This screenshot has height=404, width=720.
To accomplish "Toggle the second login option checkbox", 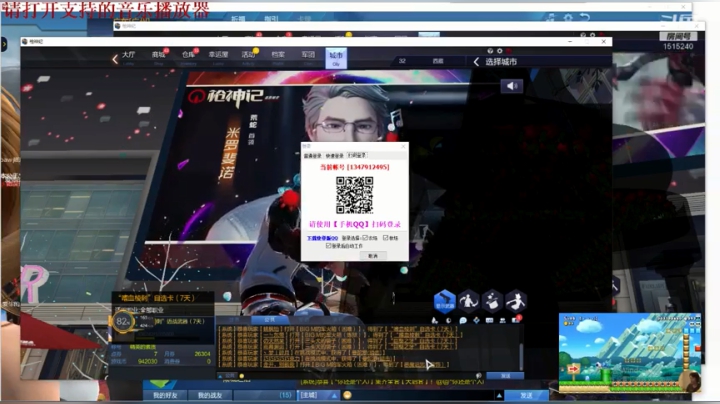I will click(386, 238).
